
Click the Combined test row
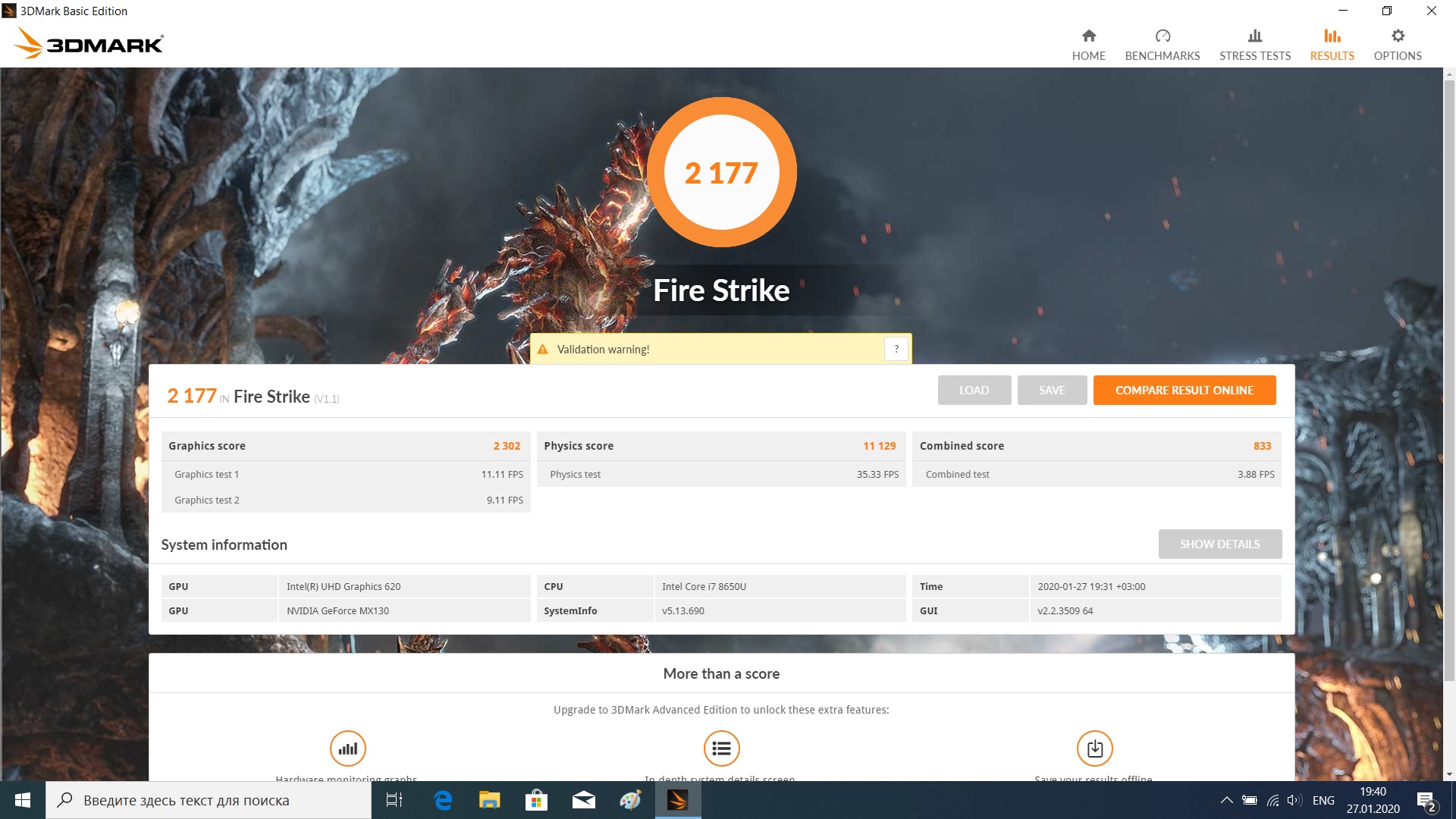1097,474
